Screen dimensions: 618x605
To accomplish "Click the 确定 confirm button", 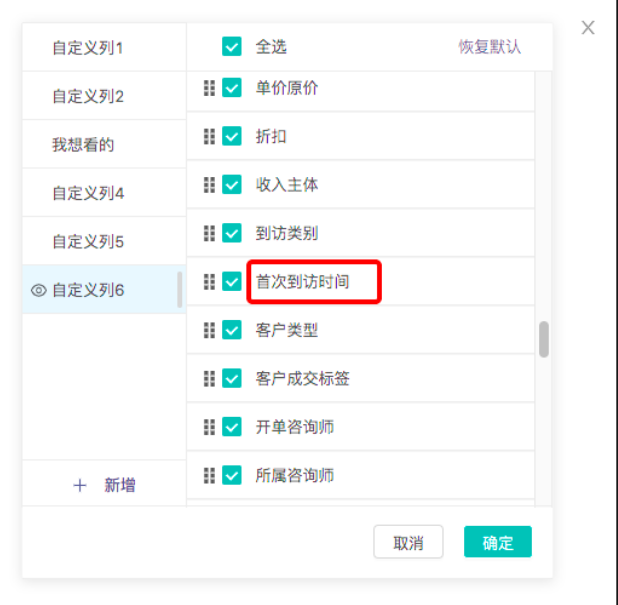I will tap(497, 542).
